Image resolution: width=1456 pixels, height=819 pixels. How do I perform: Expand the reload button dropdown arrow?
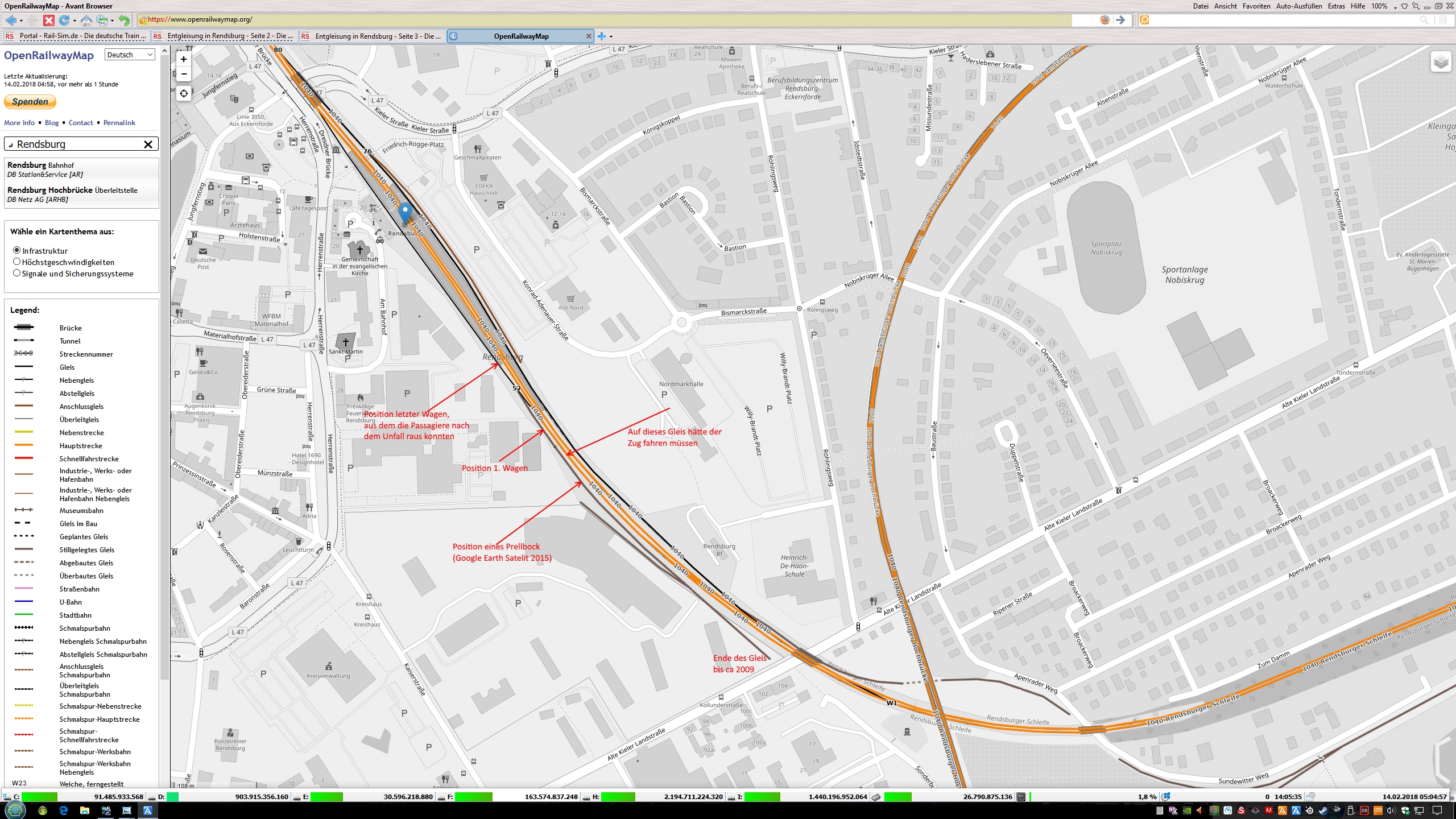click(x=75, y=21)
